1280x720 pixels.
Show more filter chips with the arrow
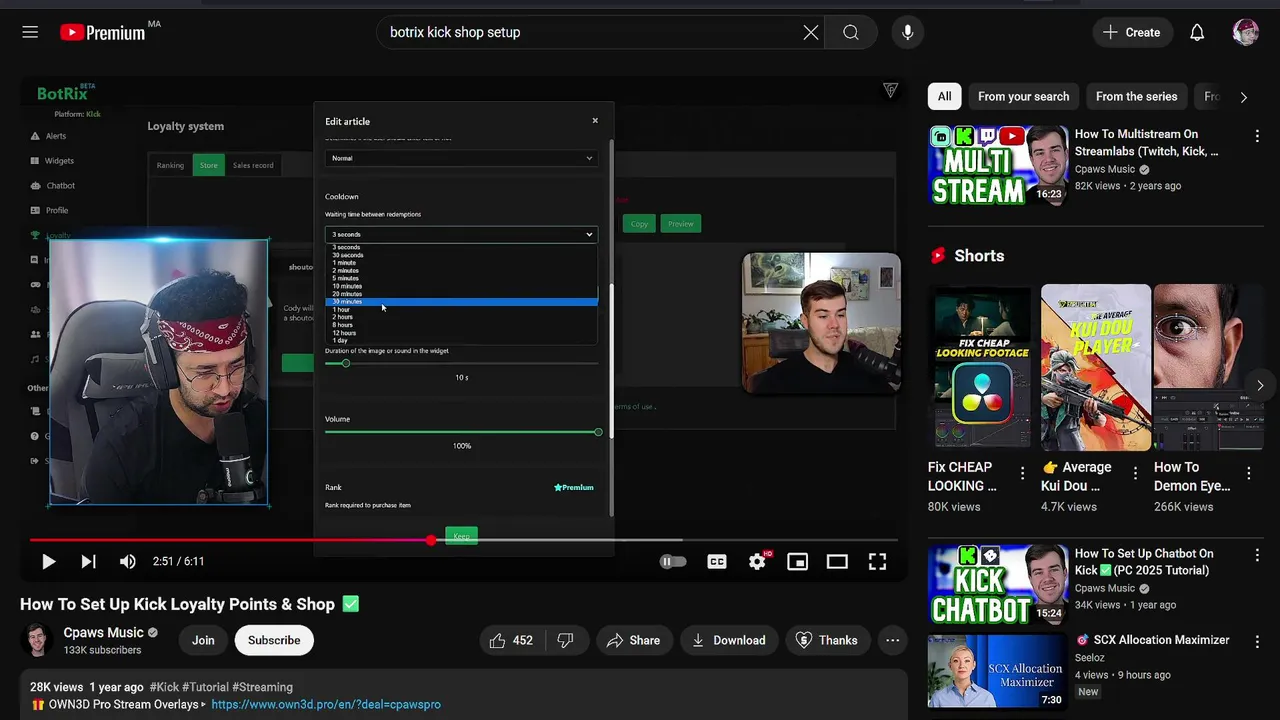pos(1243,97)
